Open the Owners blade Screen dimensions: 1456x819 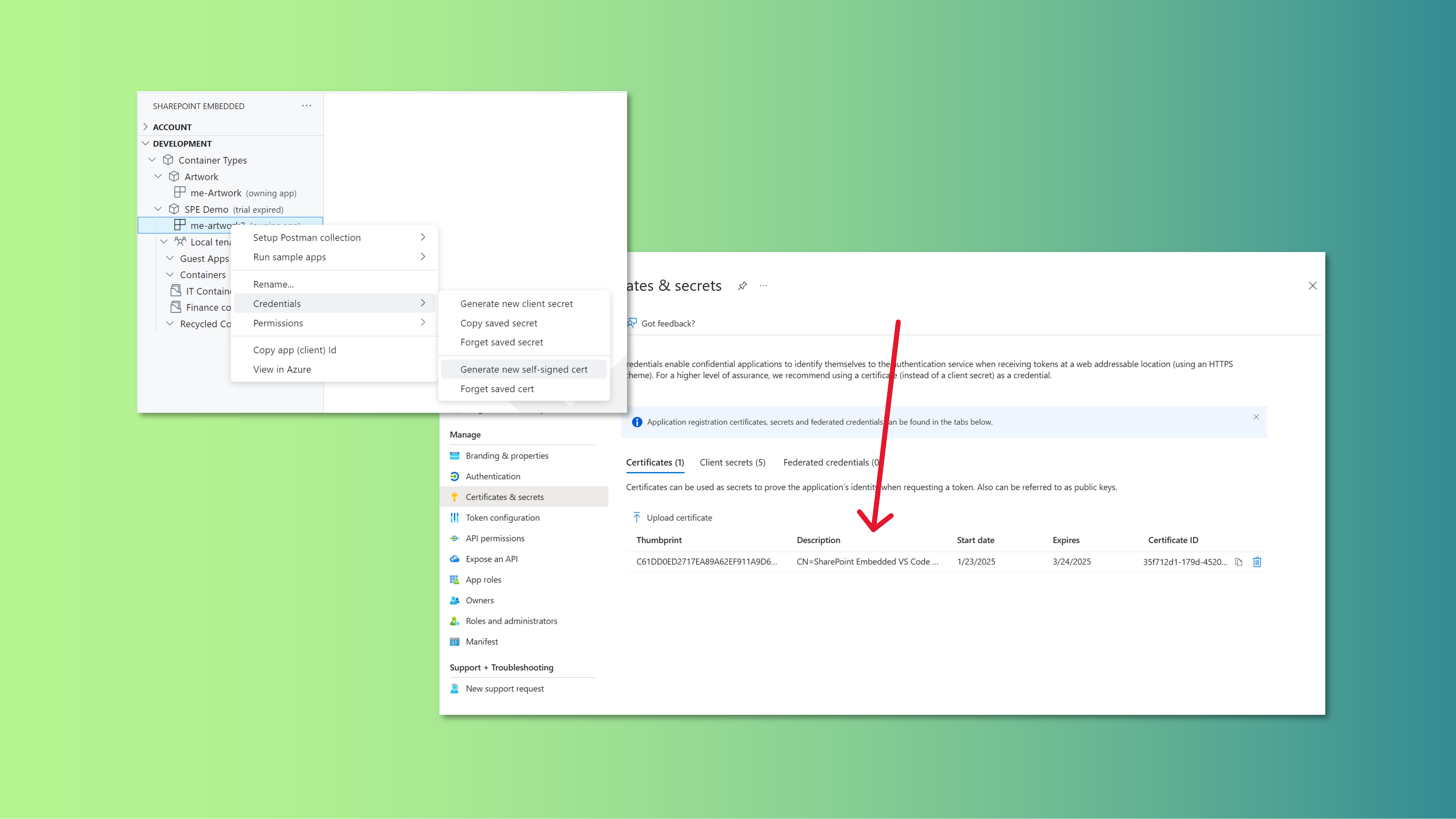click(x=479, y=600)
